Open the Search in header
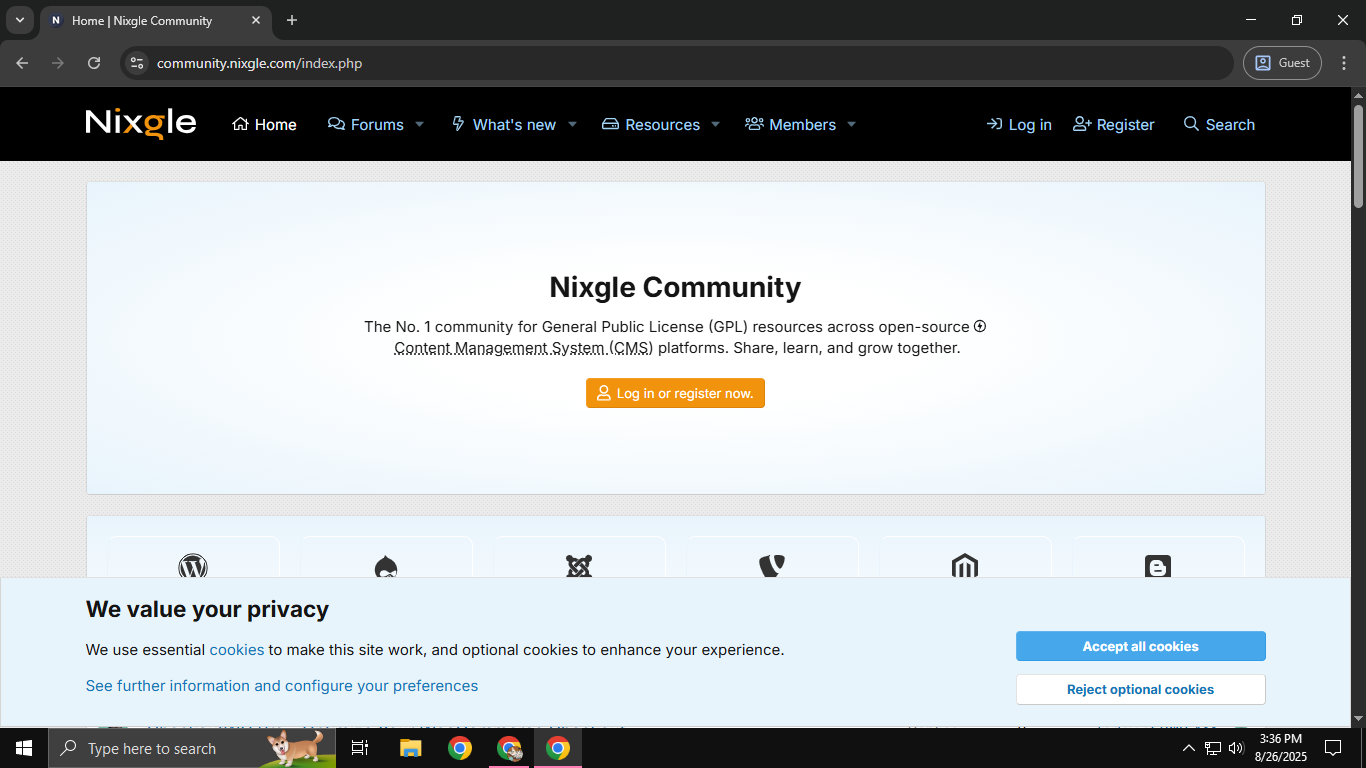The image size is (1366, 768). [1219, 124]
